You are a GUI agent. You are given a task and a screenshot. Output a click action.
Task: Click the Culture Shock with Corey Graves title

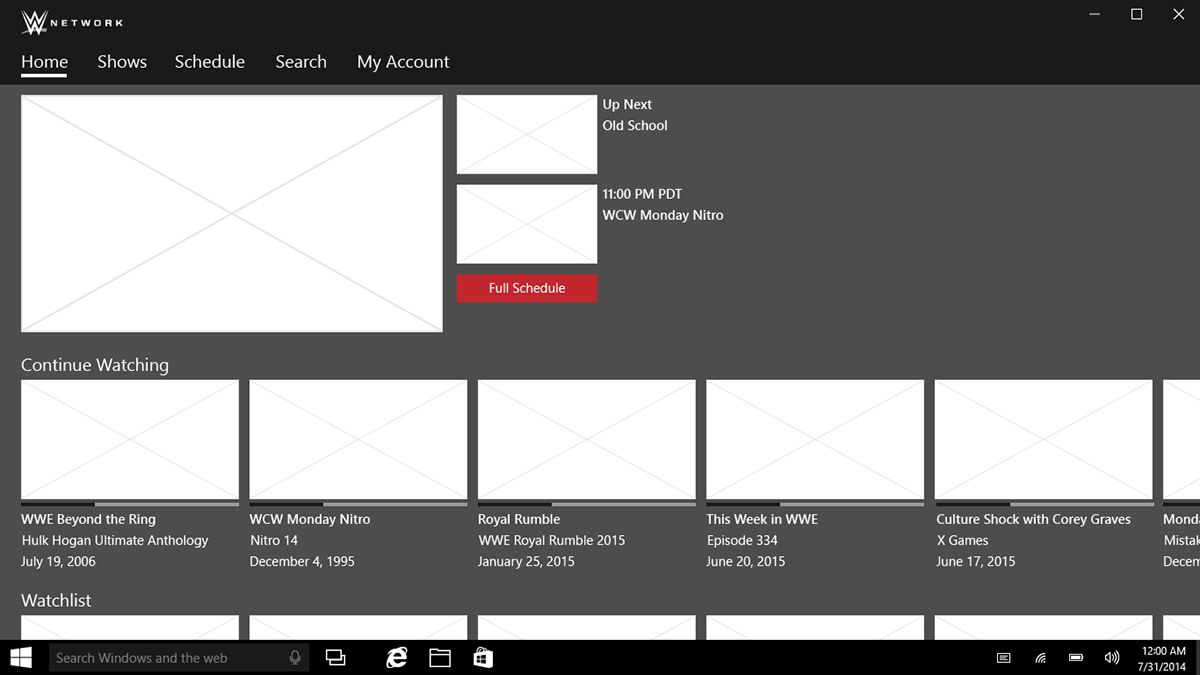[x=1034, y=519]
